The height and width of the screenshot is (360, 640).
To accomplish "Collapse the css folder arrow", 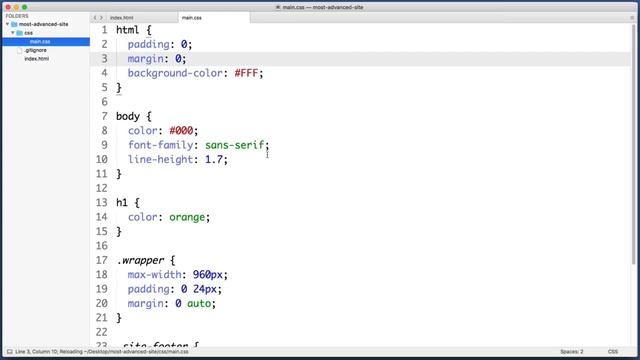I will [13, 33].
